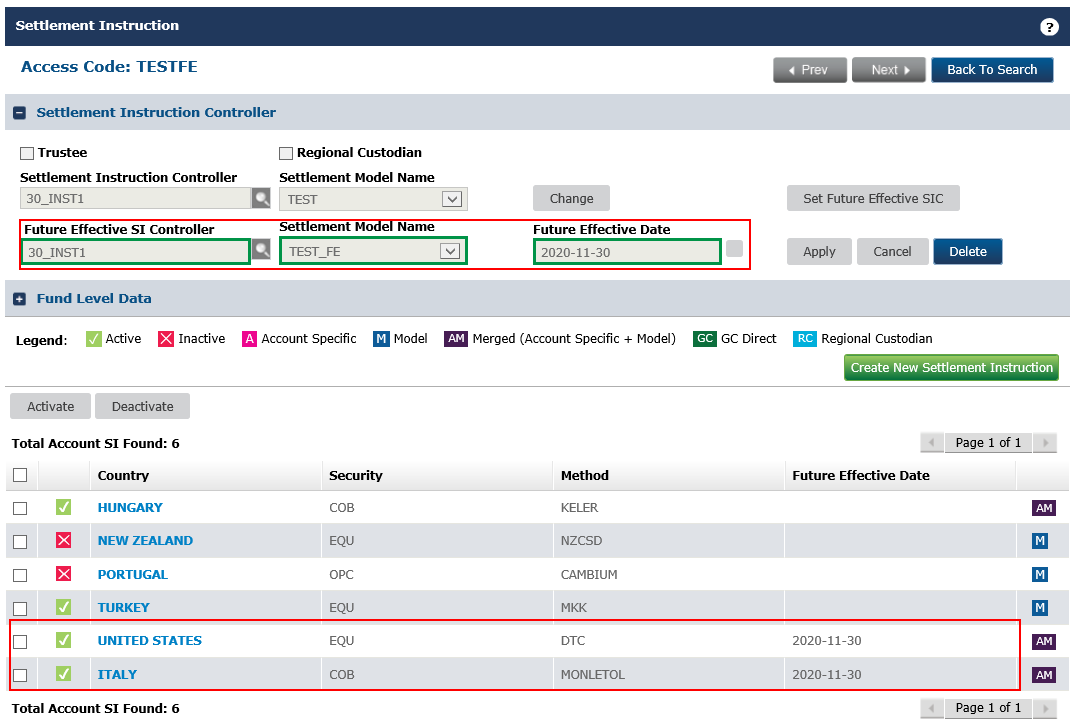
Task: Click the Apply button
Action: [x=819, y=251]
